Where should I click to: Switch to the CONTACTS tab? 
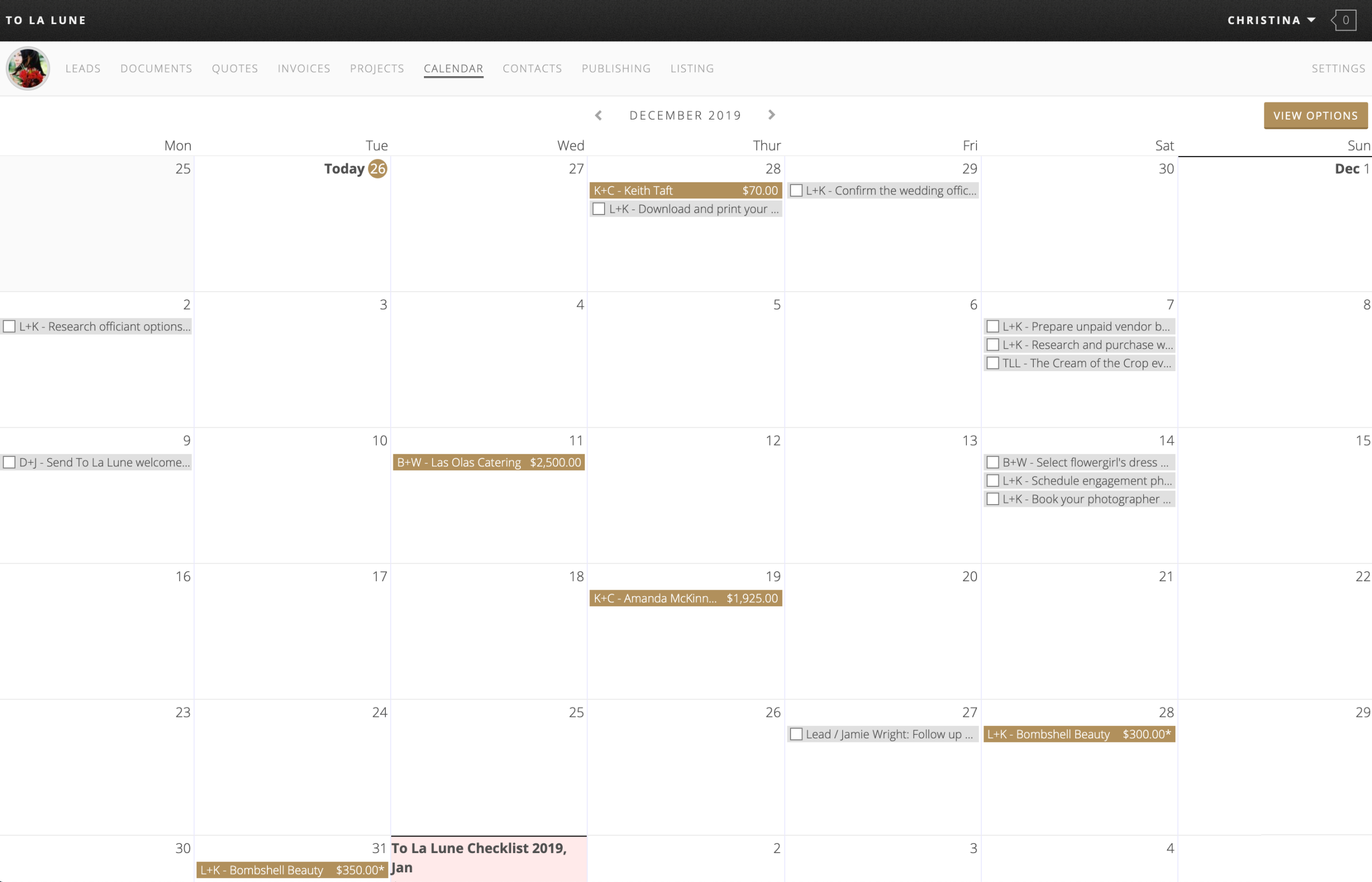pyautogui.click(x=532, y=68)
